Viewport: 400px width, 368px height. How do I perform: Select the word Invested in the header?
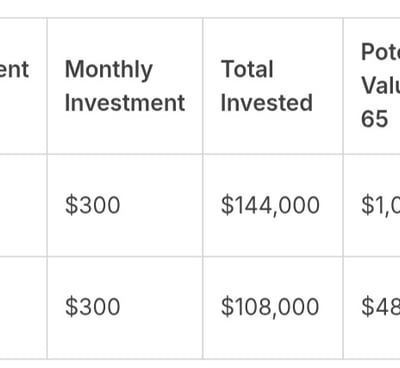267,103
